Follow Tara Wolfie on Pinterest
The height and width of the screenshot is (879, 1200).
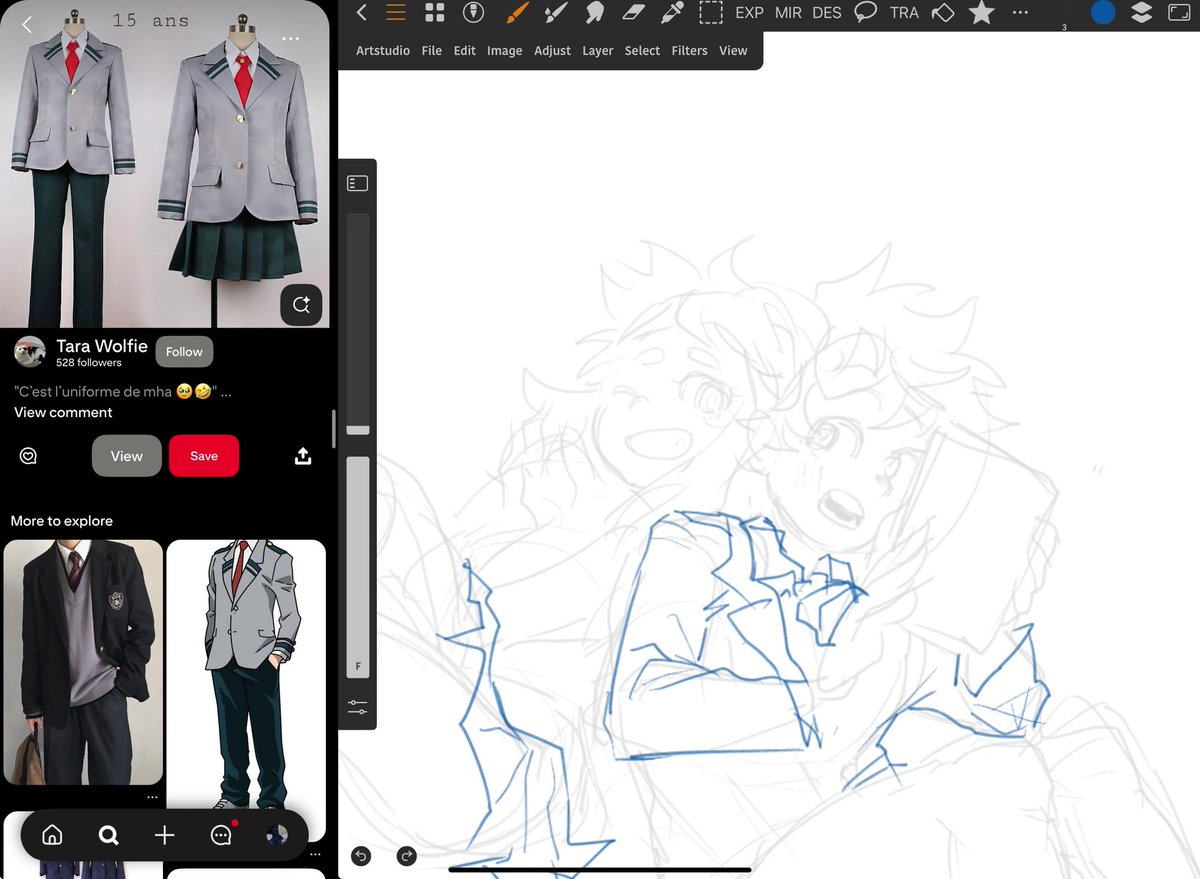click(184, 351)
